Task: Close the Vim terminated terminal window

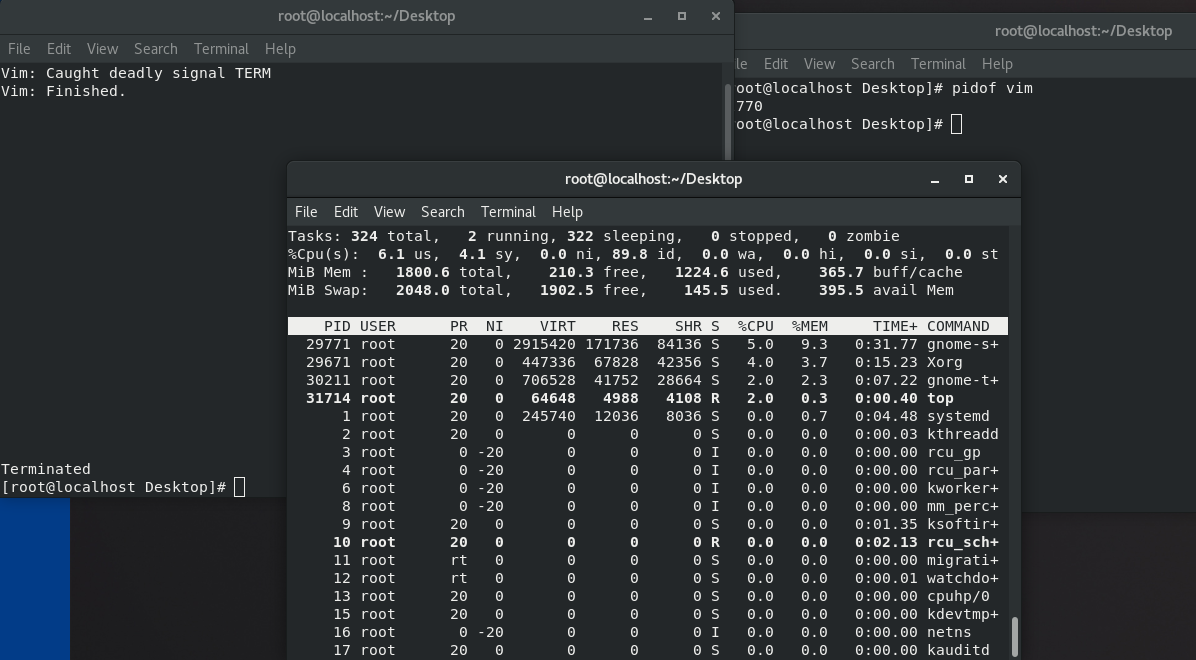Action: pos(715,16)
